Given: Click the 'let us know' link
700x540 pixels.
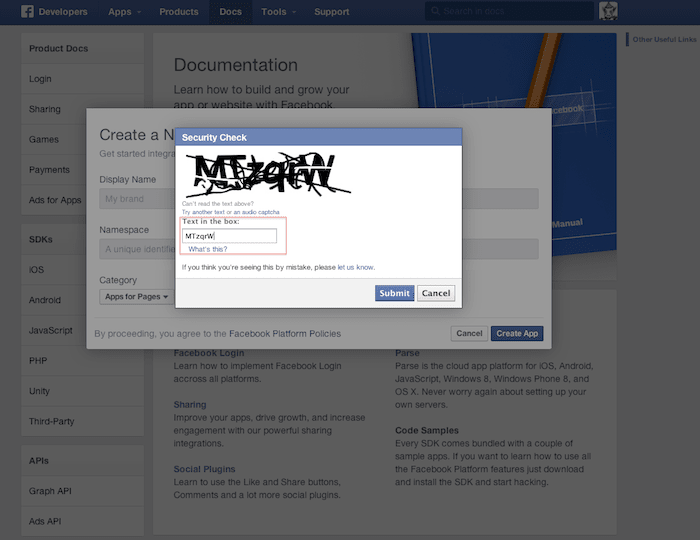Looking at the screenshot, I should (356, 267).
